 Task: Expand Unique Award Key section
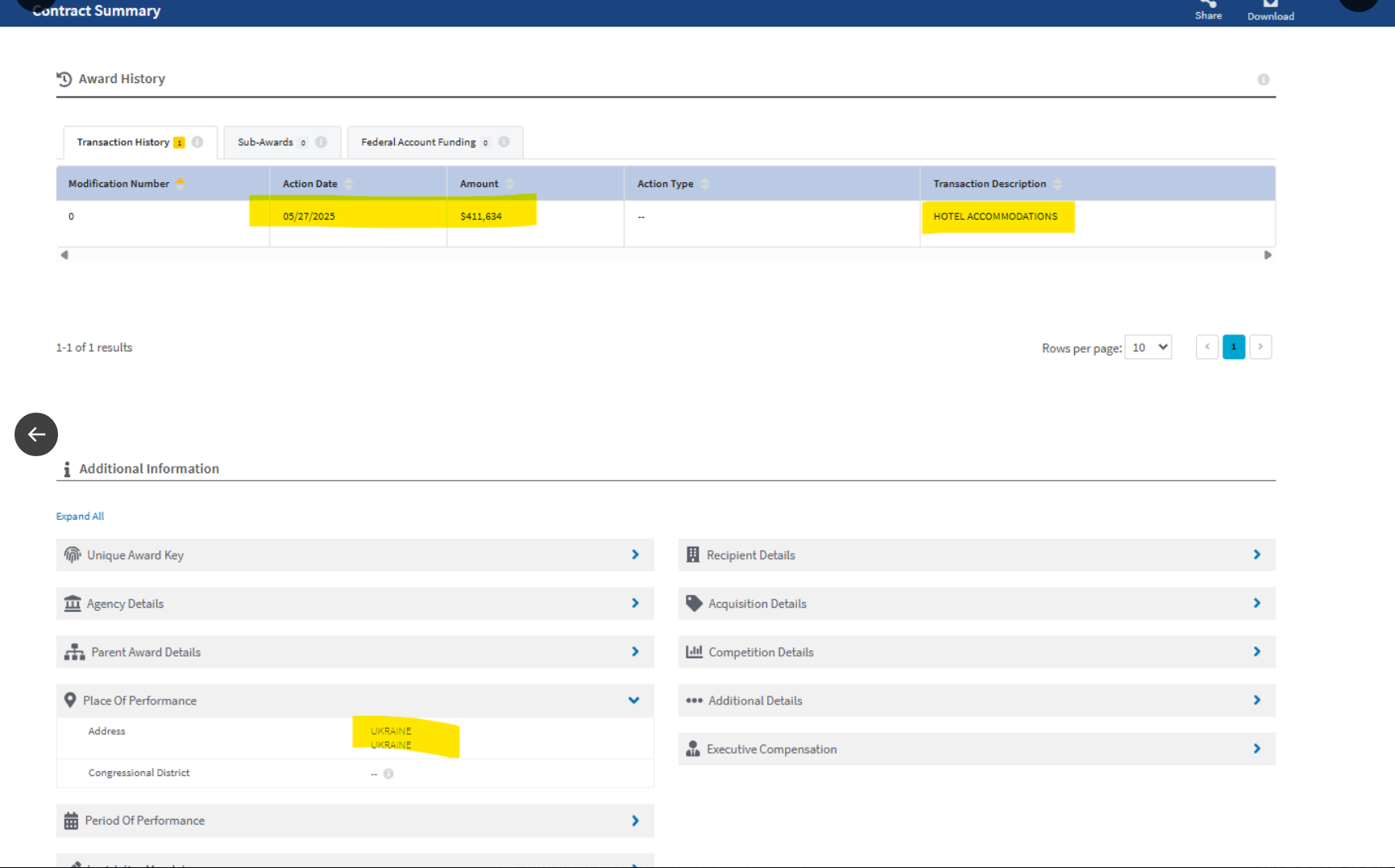coord(355,555)
